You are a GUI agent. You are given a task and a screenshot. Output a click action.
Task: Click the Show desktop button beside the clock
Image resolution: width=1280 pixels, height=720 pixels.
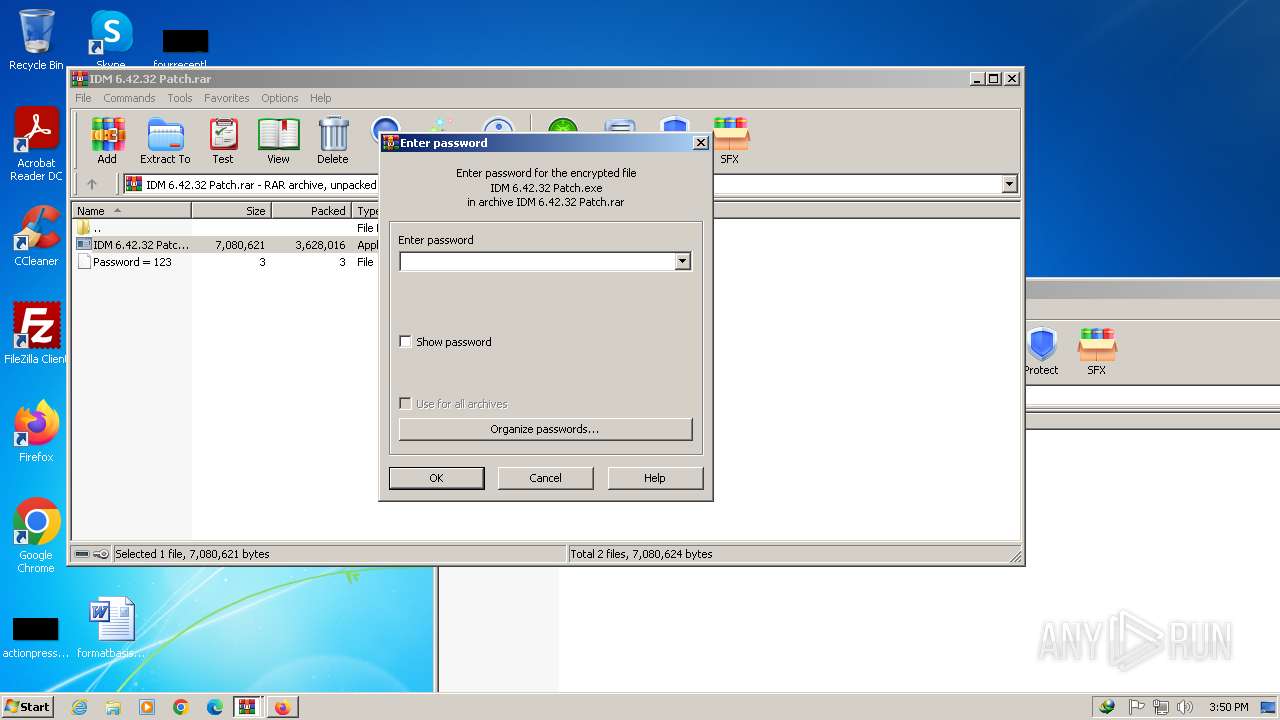pos(1269,707)
